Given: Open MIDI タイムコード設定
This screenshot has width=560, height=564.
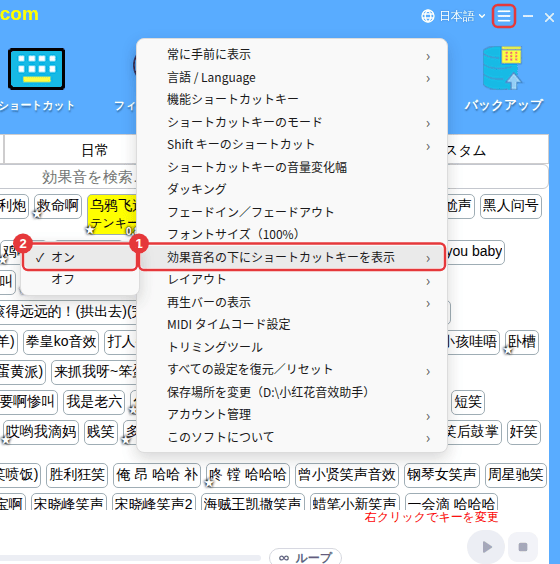Looking at the screenshot, I should (292, 324).
